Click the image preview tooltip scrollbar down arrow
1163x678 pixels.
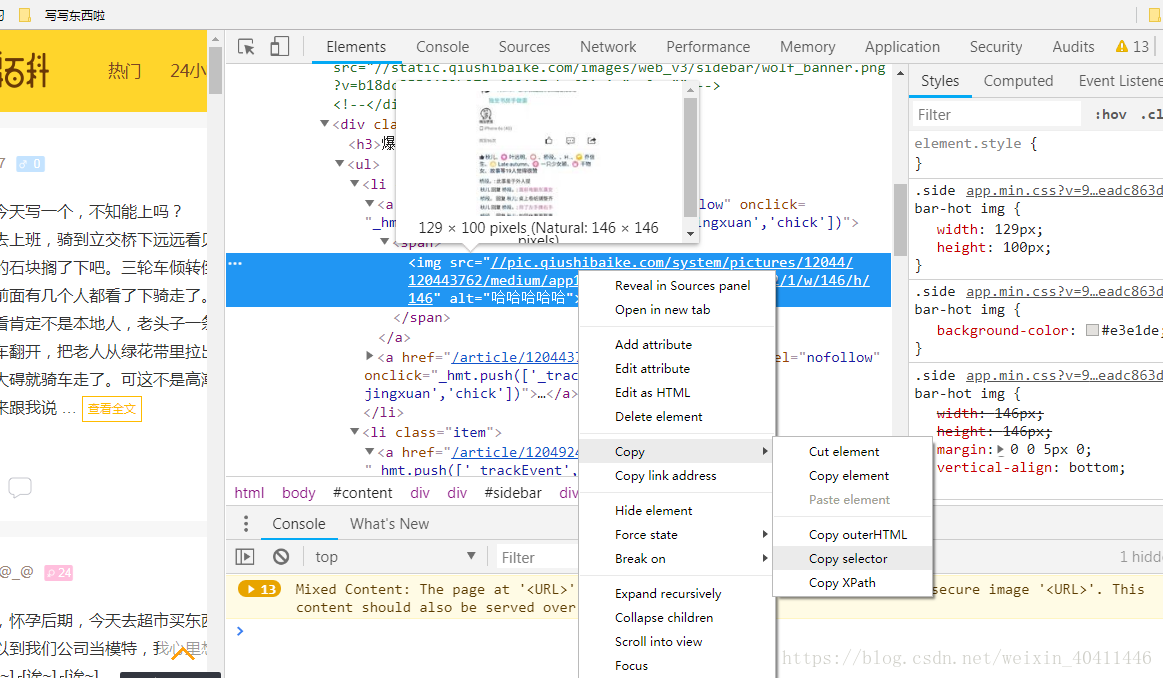(x=691, y=234)
